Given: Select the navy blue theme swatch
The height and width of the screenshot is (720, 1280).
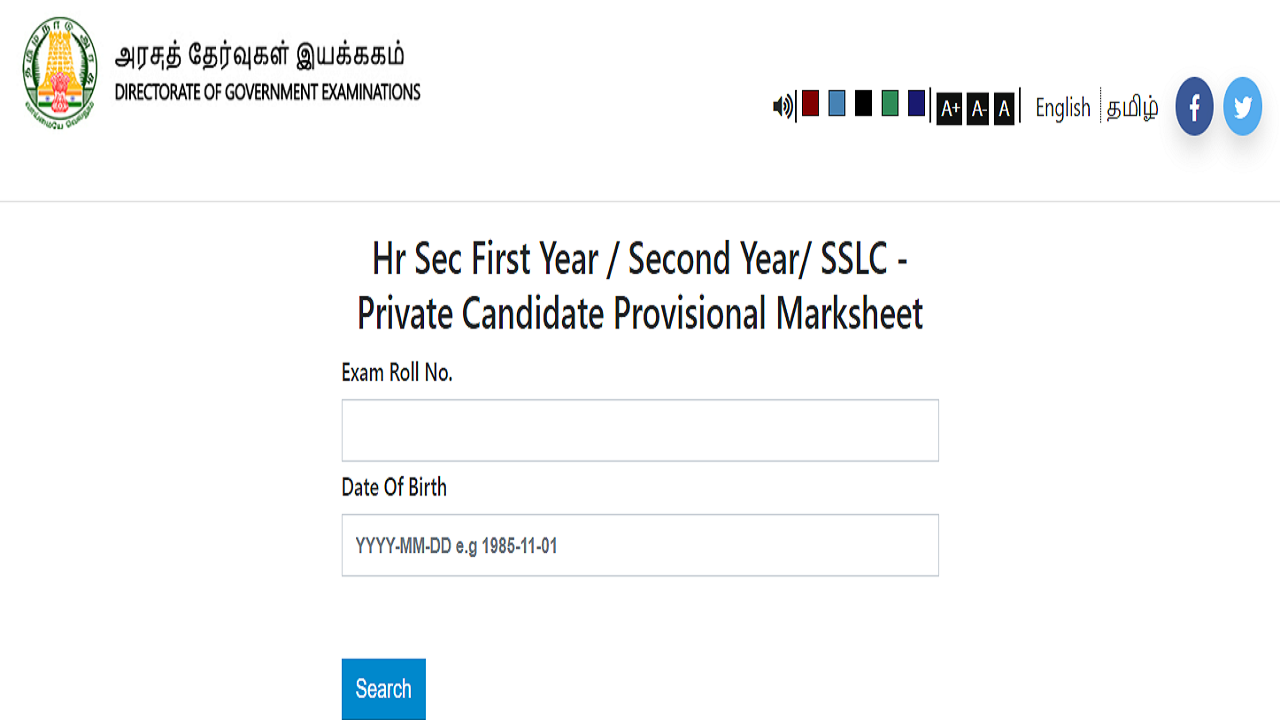Looking at the screenshot, I should tap(915, 103).
